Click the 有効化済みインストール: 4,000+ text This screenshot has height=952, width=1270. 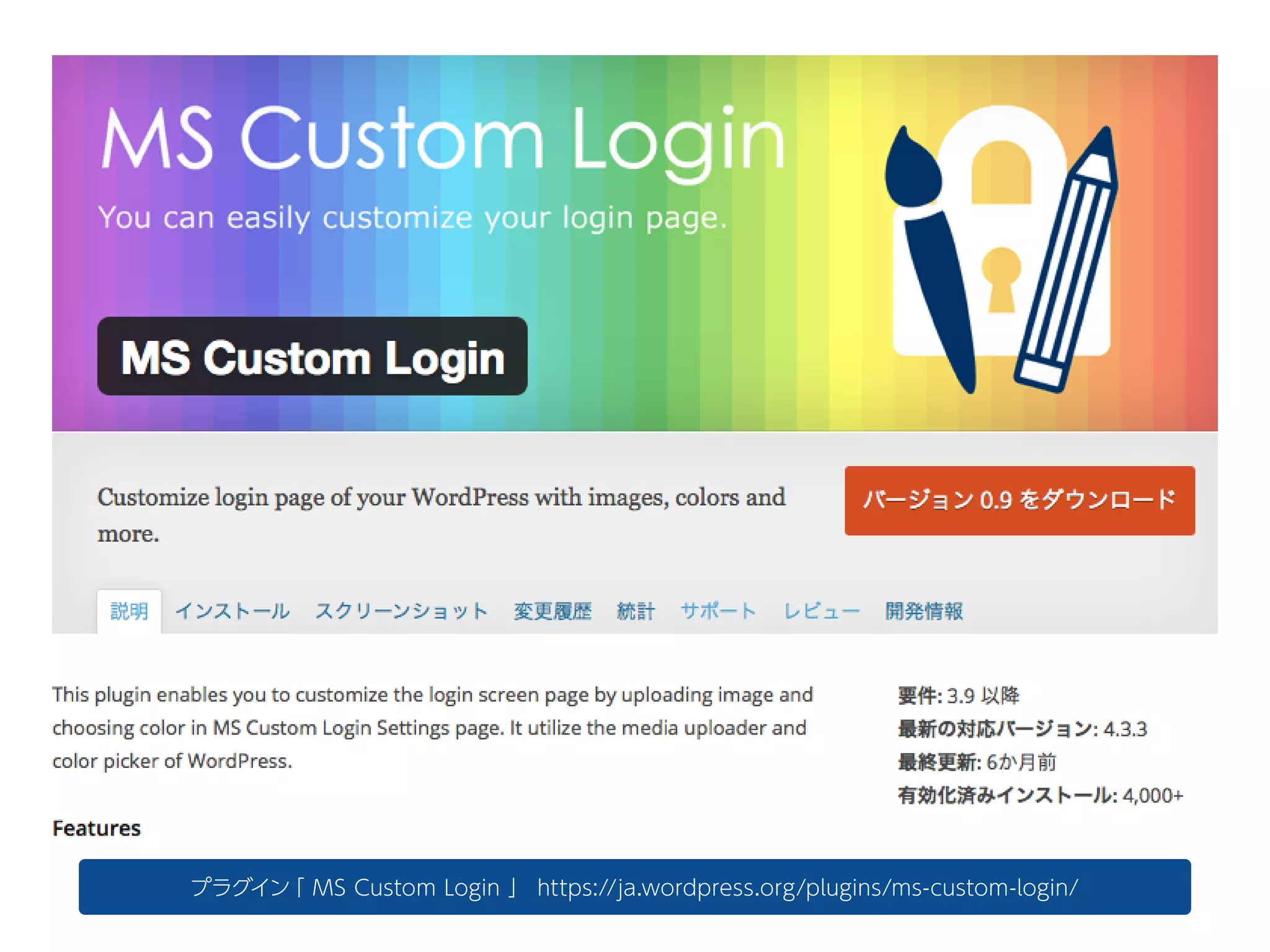pyautogui.click(x=1041, y=795)
